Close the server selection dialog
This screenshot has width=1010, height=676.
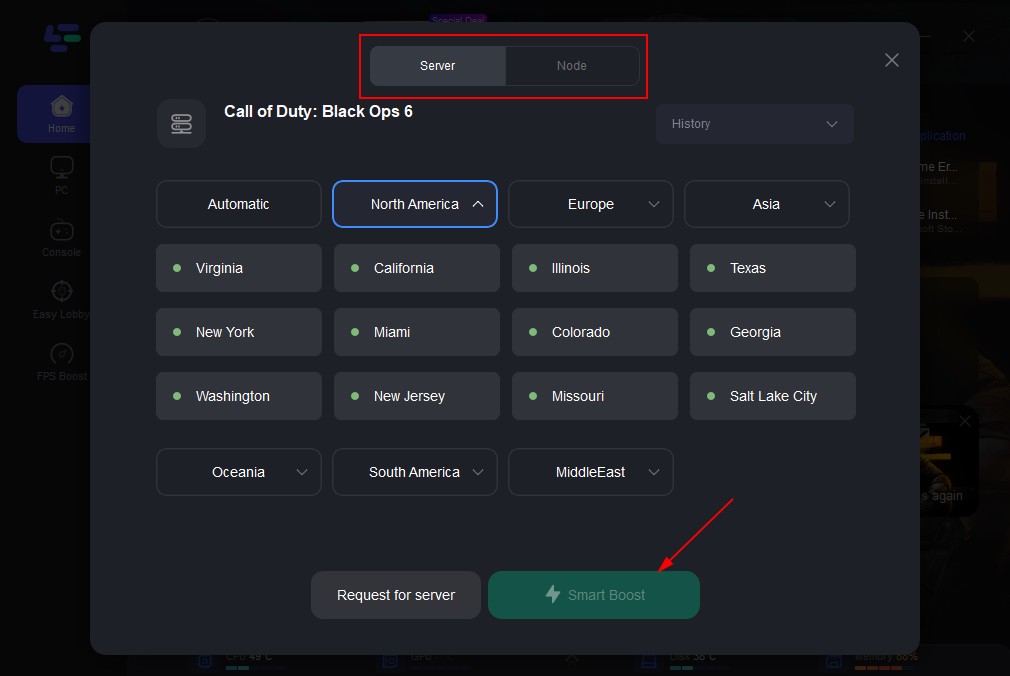coord(891,60)
